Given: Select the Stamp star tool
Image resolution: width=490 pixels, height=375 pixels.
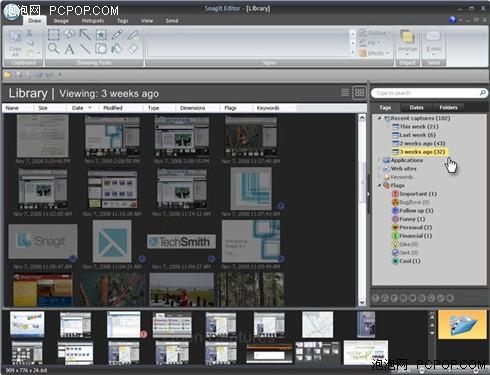Looking at the screenshot, I should 101,34.
